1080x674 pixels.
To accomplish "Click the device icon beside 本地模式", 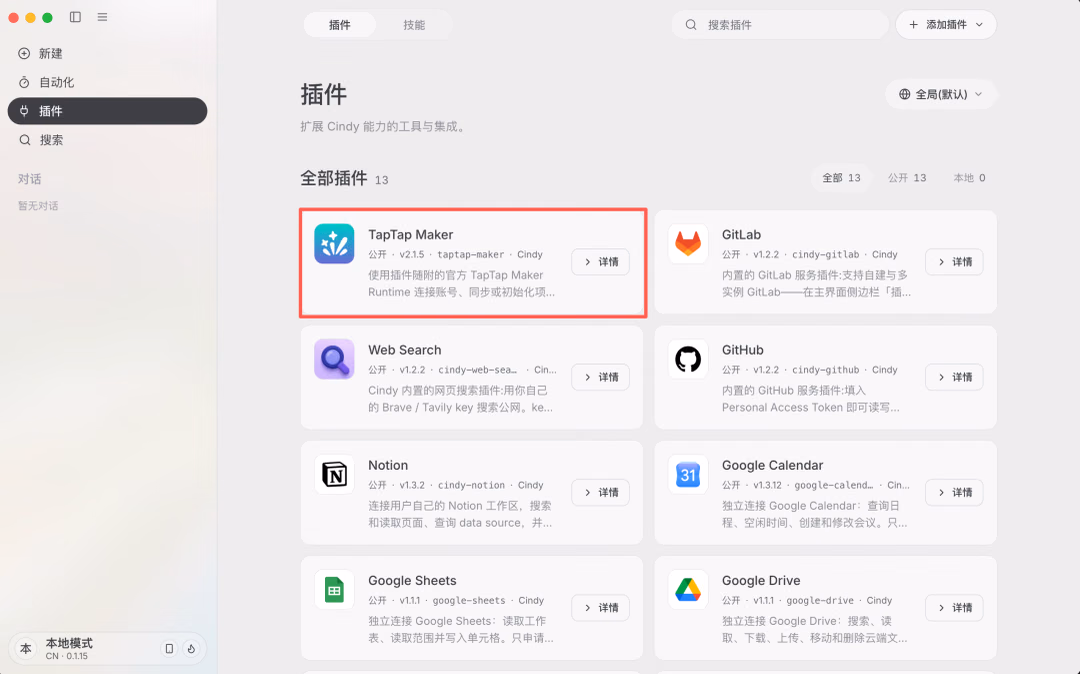I will (169, 649).
